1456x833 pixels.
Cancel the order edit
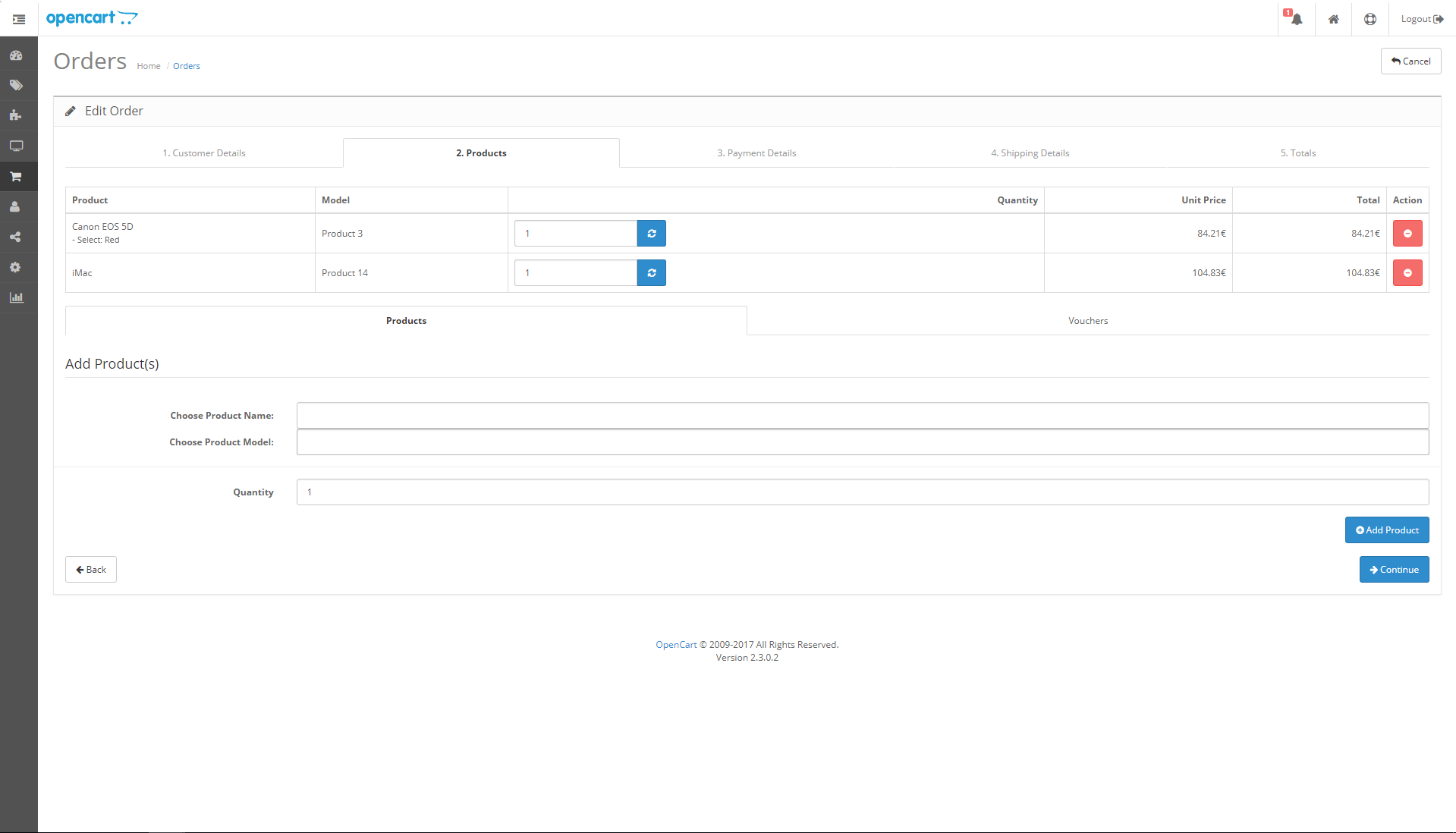(x=1410, y=61)
